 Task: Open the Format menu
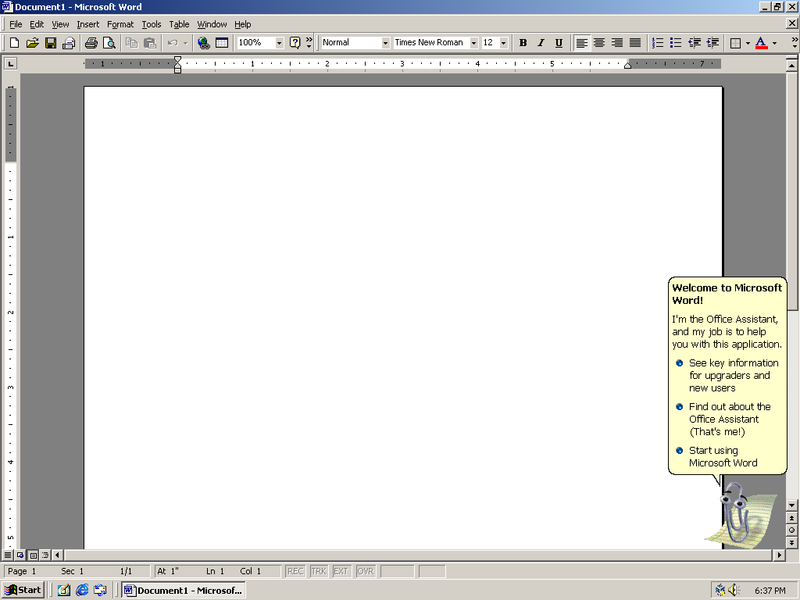click(120, 24)
